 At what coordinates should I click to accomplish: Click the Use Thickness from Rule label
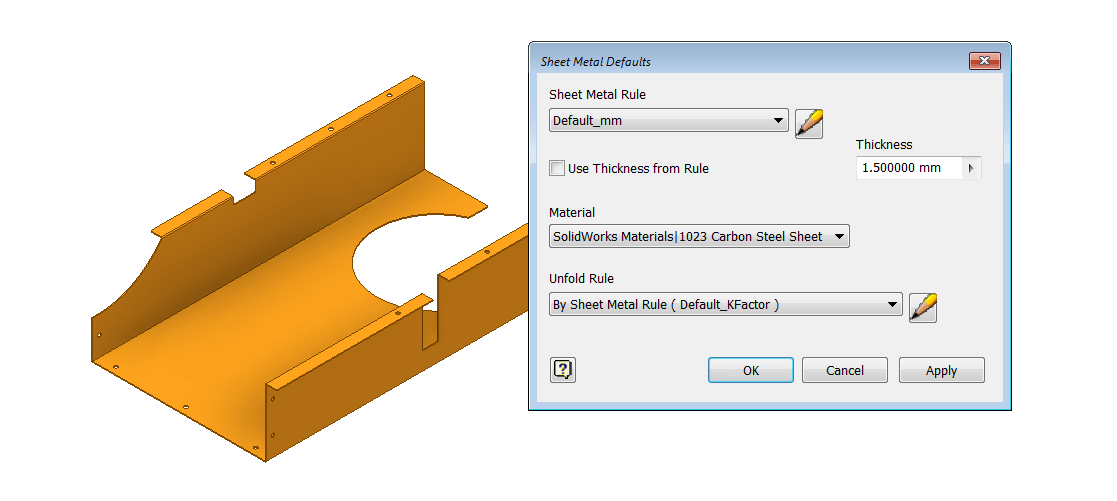(x=638, y=169)
